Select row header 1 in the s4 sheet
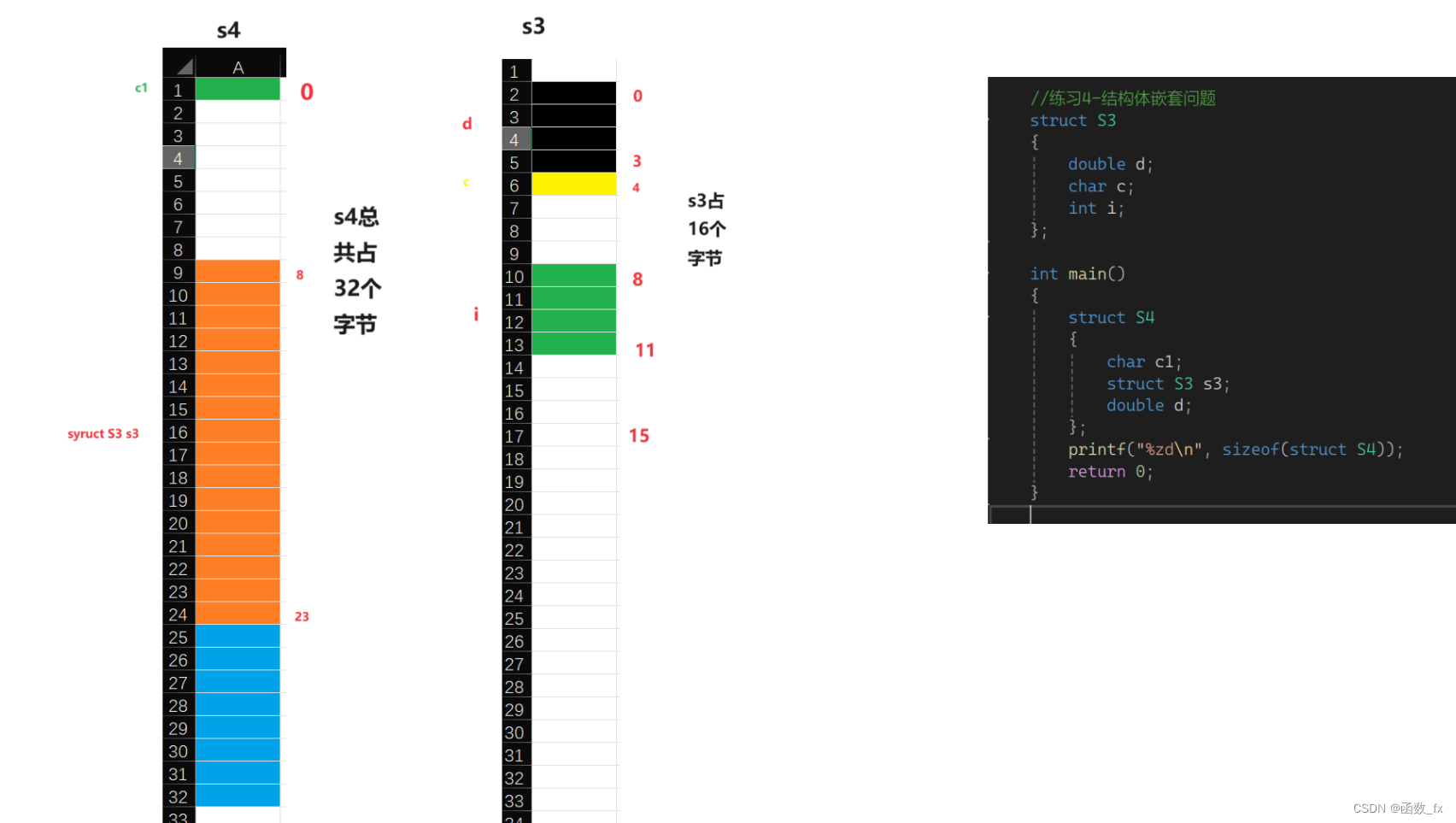Image resolution: width=1456 pixels, height=823 pixels. point(179,90)
